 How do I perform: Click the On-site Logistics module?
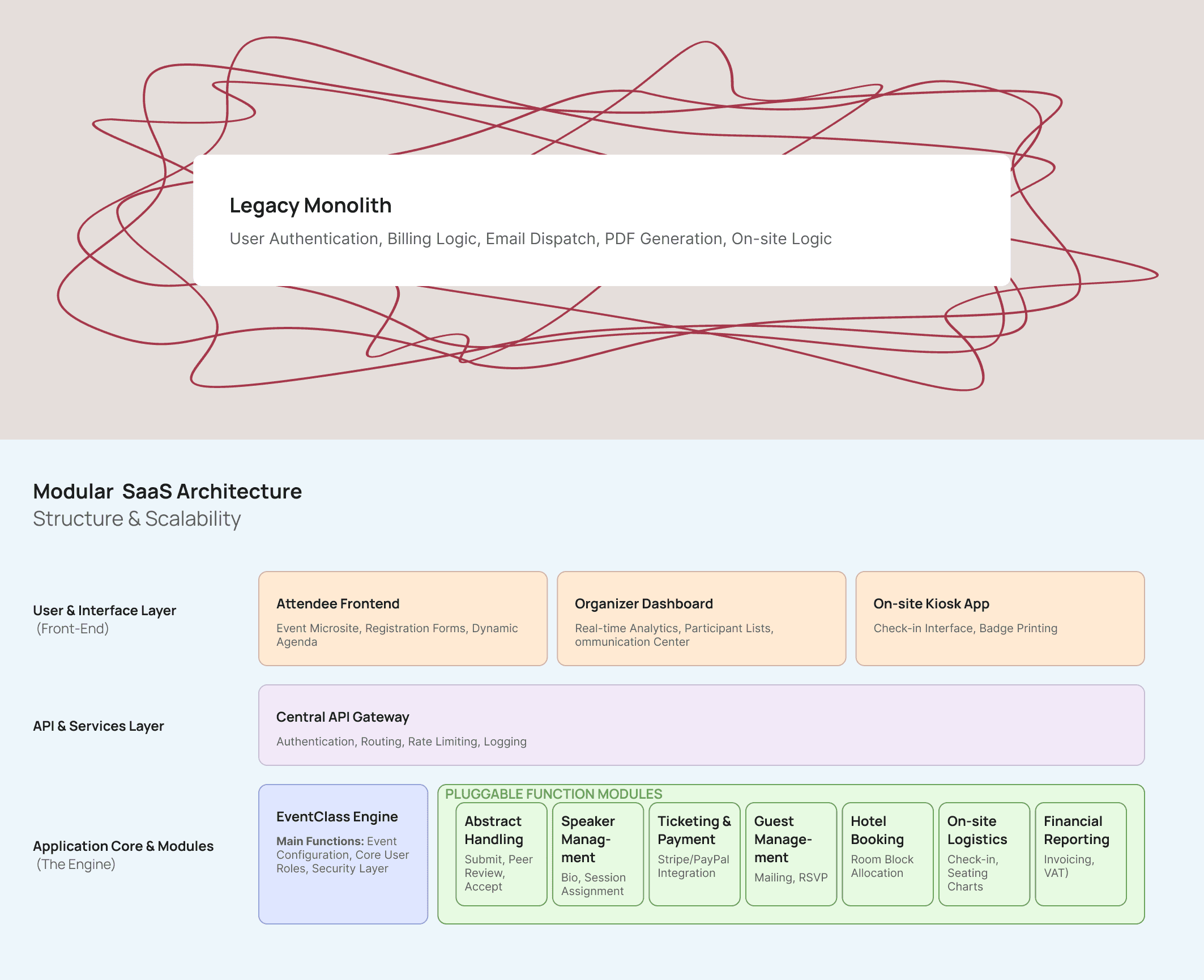pyautogui.click(x=984, y=854)
